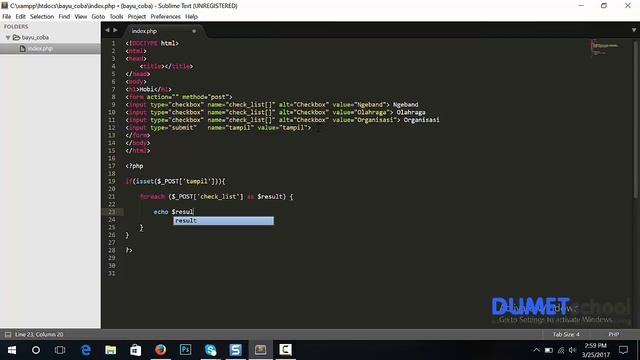Screen dimensions: 640x360
Task: Open Camtasia recorder taskbar icon
Action: (x=285, y=350)
